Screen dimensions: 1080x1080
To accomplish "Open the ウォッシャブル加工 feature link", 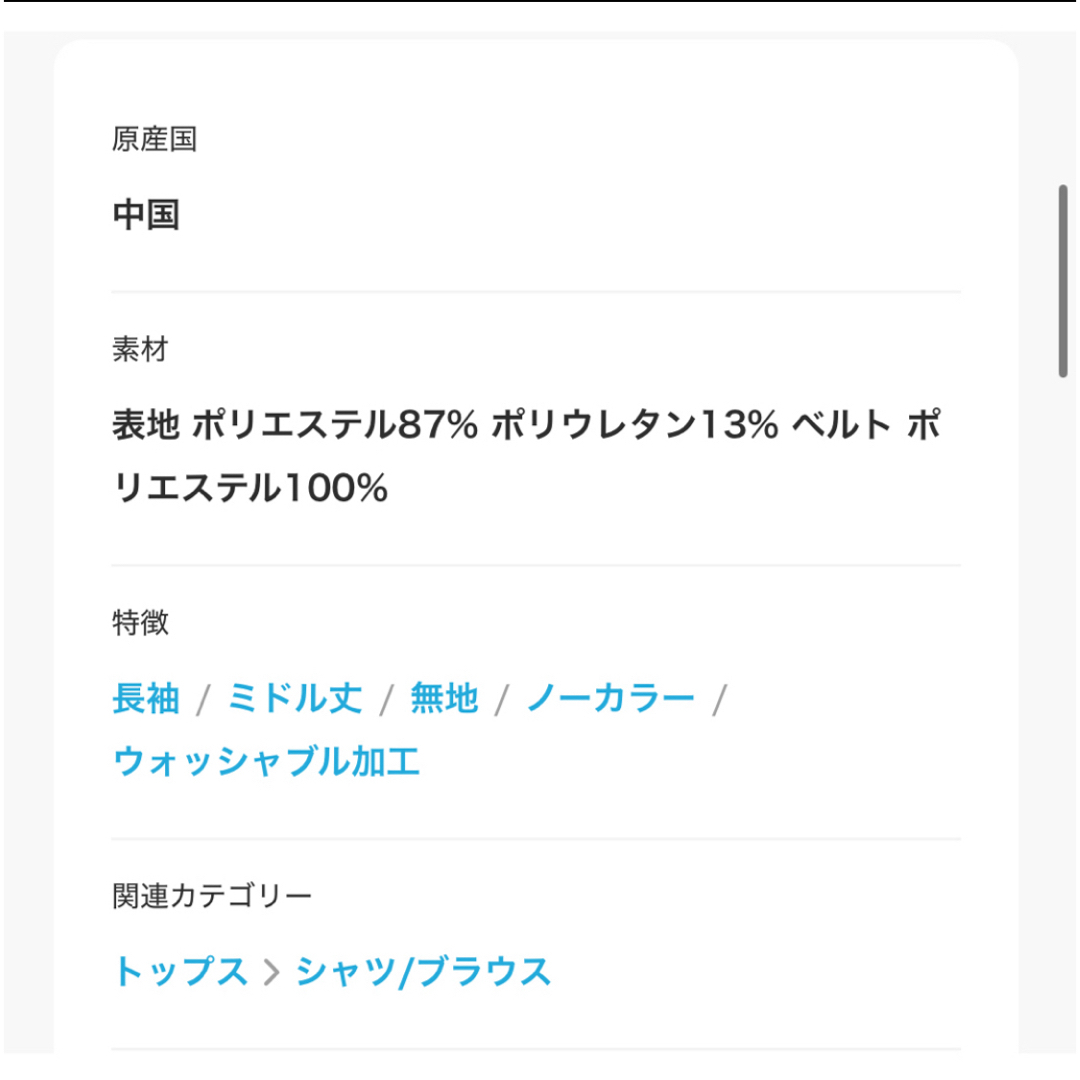I will [266, 762].
